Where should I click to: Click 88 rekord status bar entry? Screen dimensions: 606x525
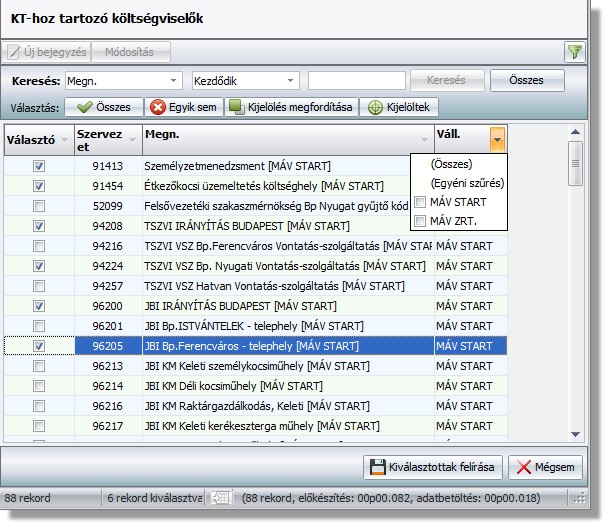tap(27, 498)
